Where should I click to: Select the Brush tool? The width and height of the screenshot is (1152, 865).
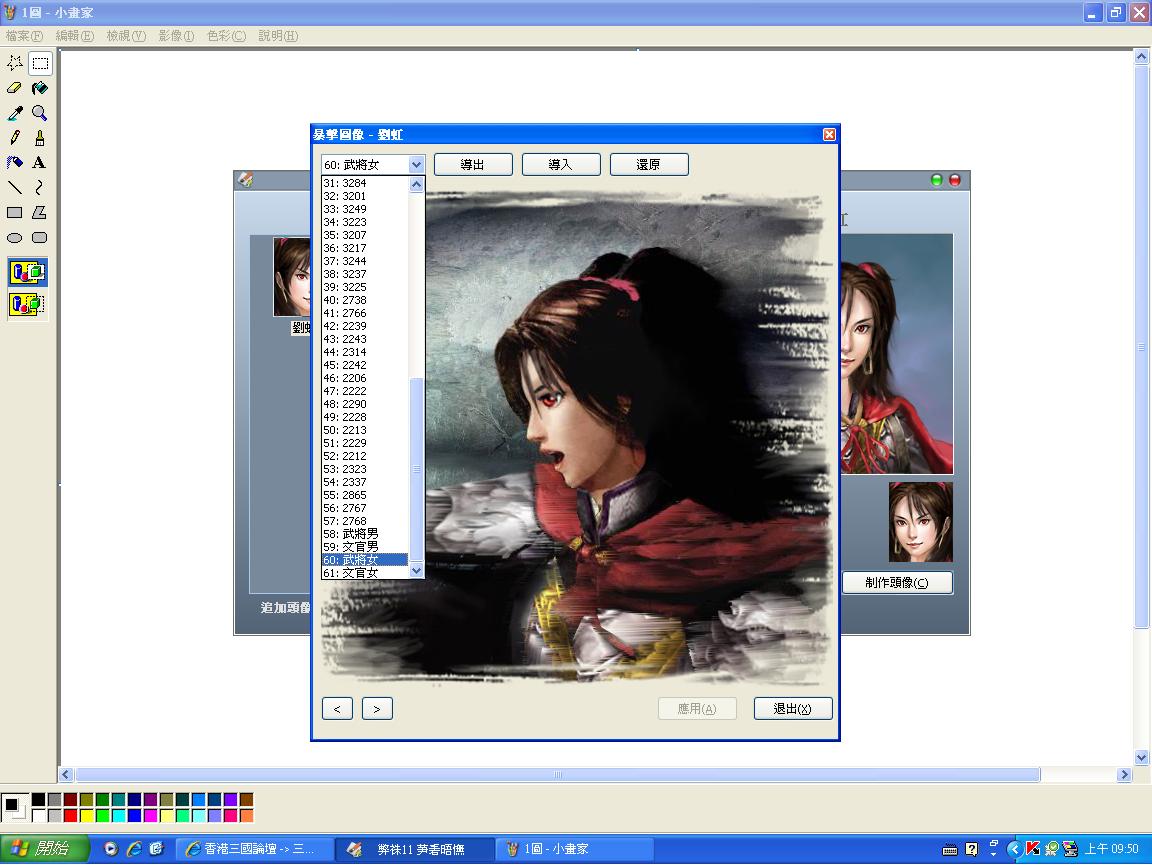[40, 138]
